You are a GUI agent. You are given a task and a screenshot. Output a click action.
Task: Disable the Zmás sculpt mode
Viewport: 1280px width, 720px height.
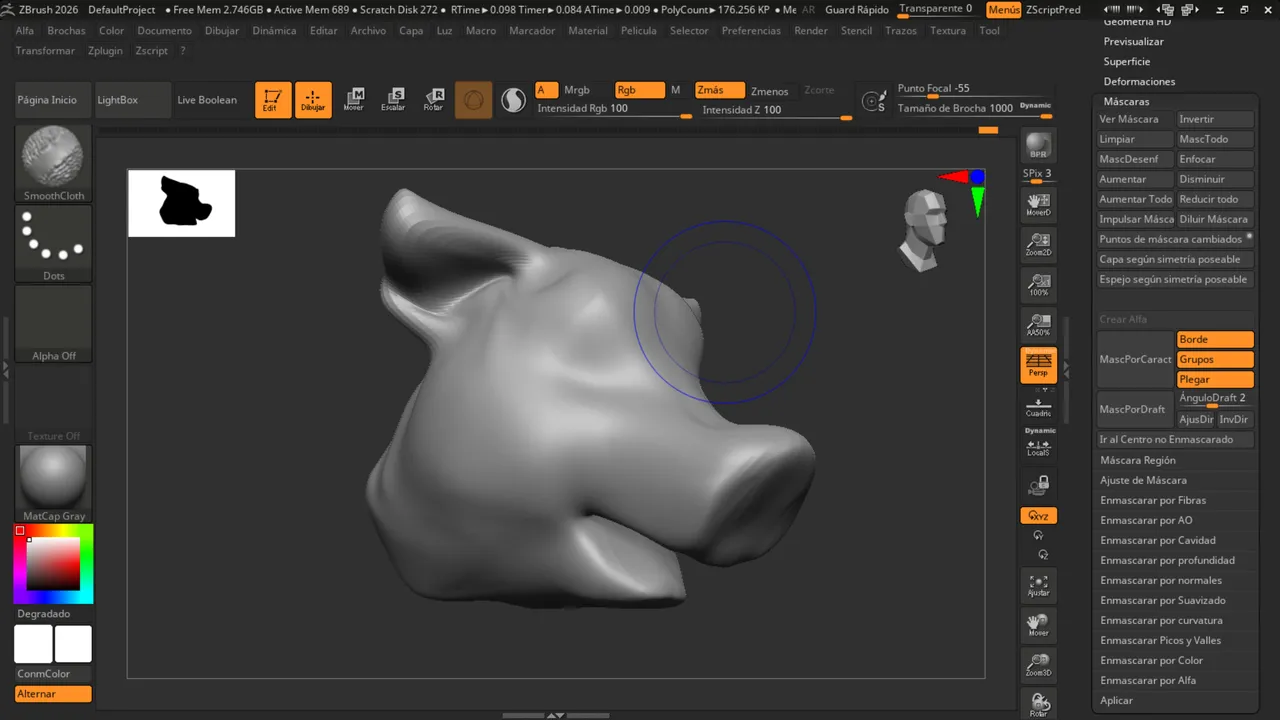pos(720,90)
